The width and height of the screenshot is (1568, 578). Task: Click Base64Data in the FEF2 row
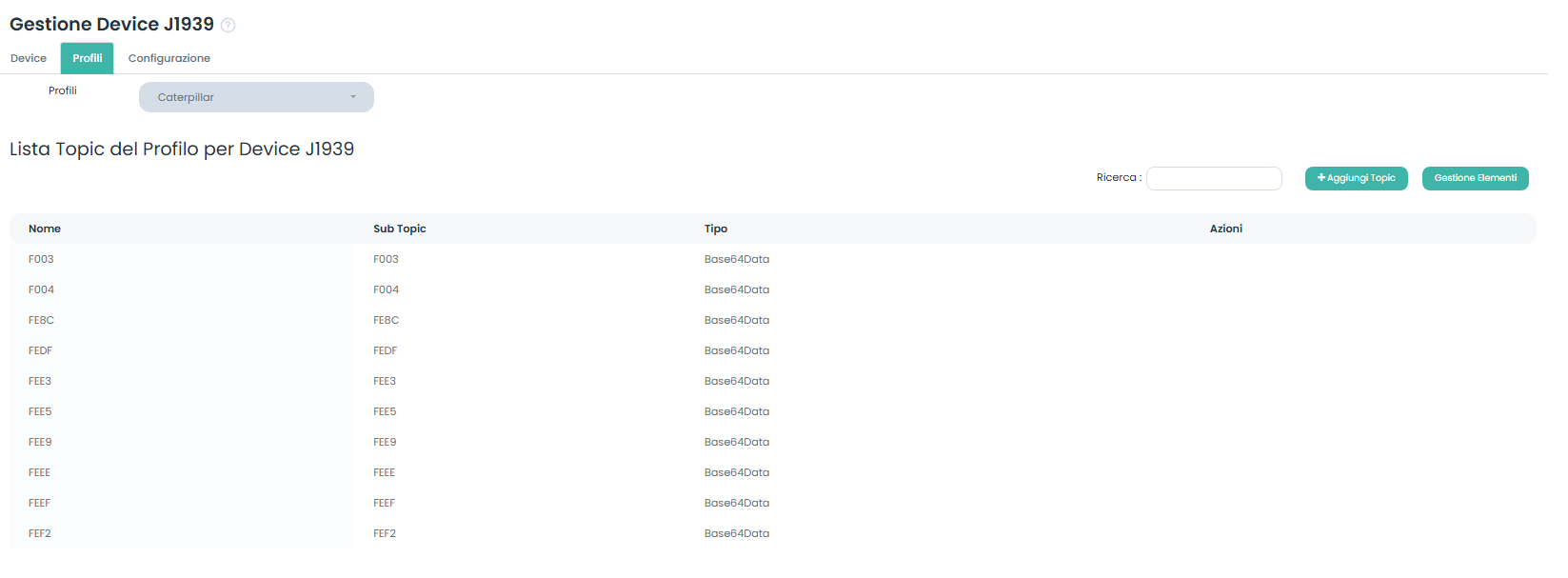(737, 533)
